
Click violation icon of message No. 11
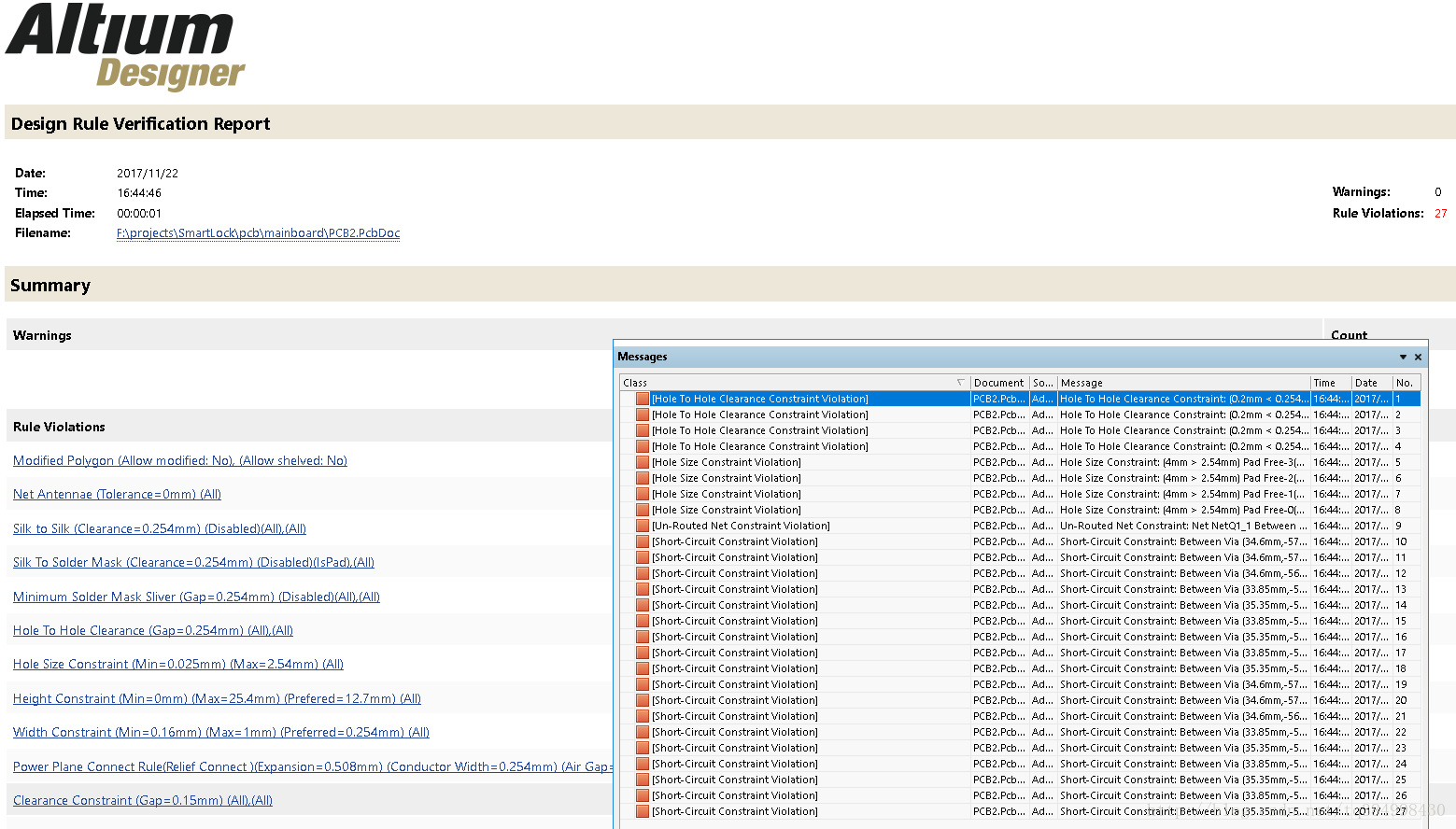643,557
